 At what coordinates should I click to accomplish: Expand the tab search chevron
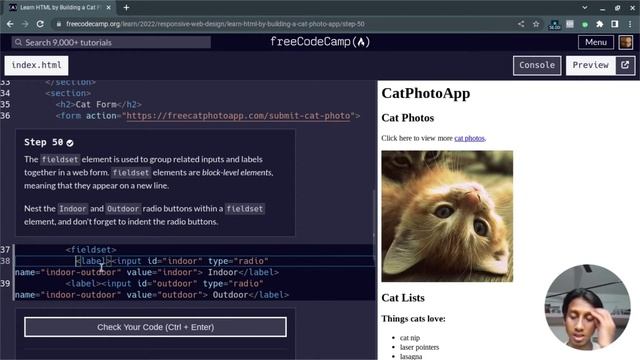[584, 7]
